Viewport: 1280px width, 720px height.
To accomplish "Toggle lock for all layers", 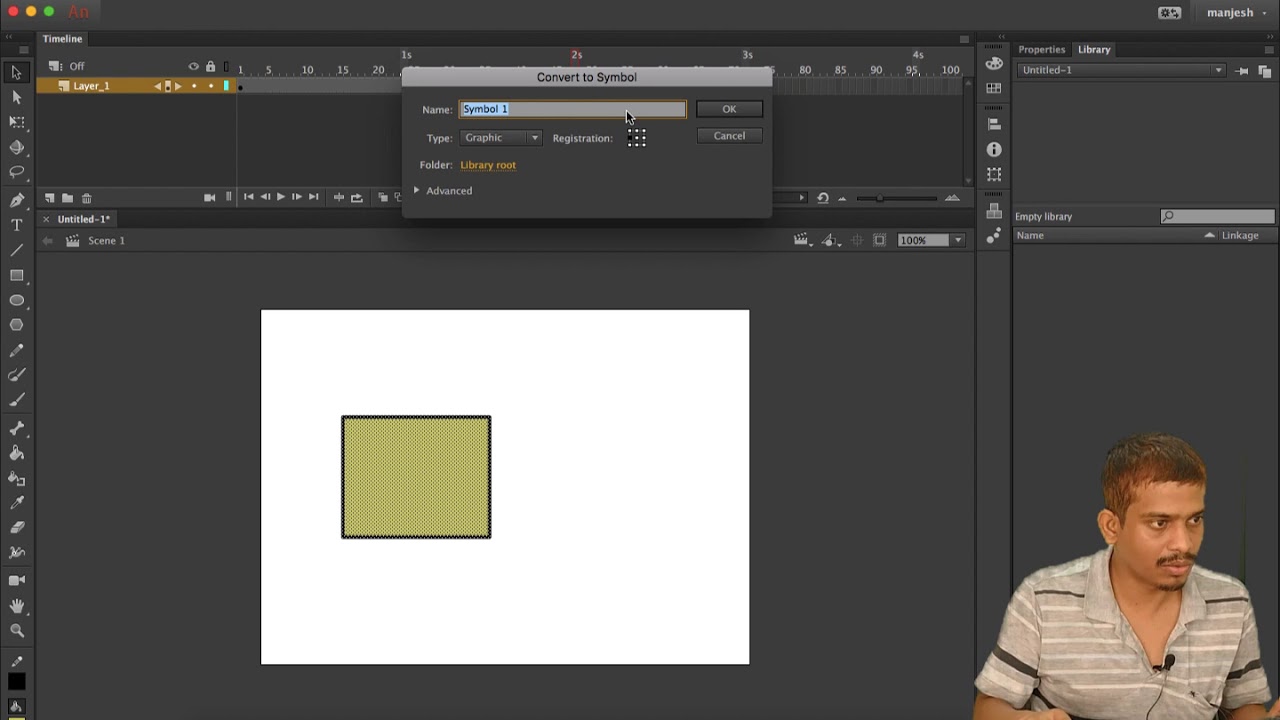I will coord(210,67).
